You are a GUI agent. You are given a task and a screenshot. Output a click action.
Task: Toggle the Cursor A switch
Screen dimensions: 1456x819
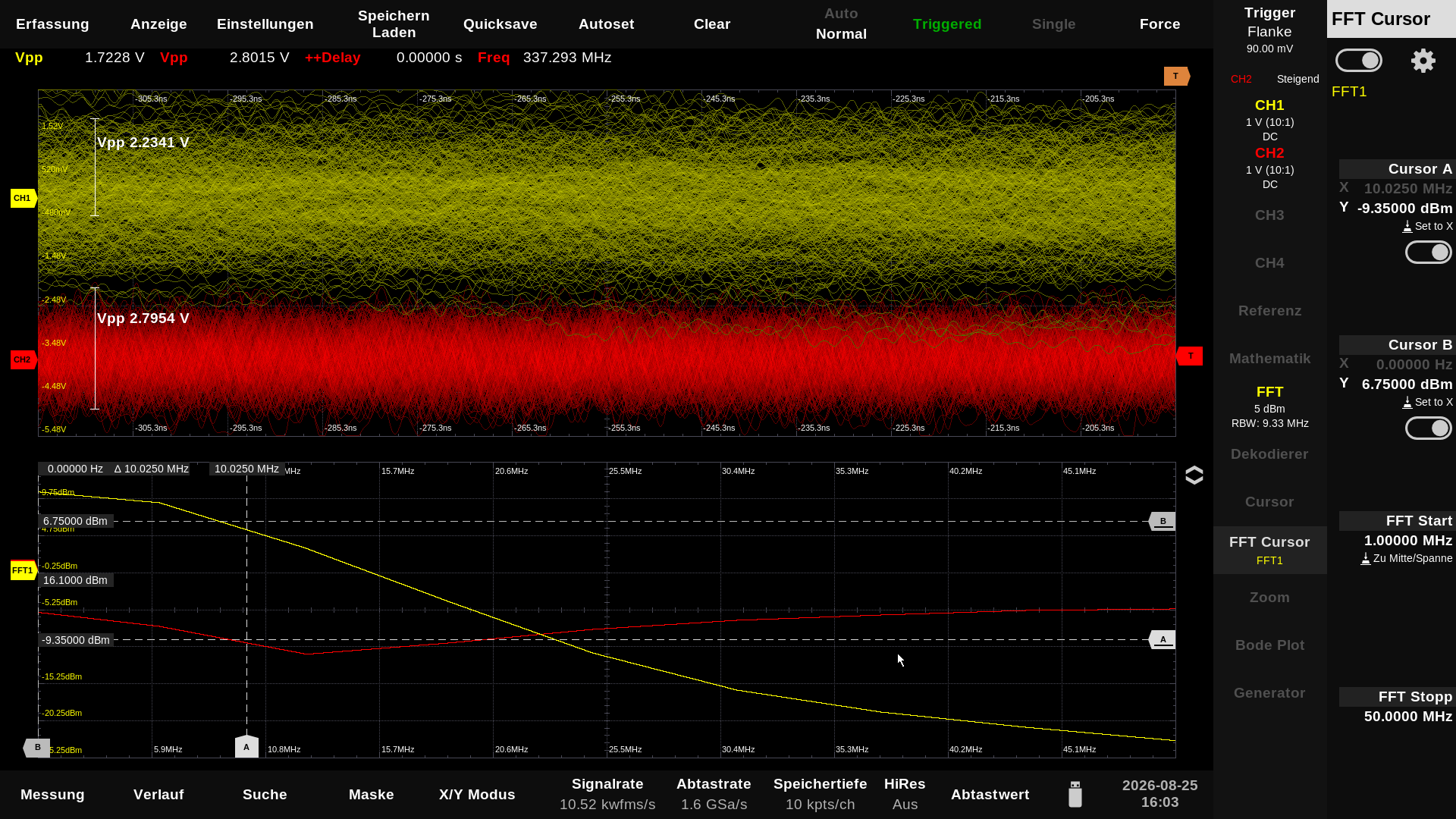[x=1428, y=253]
